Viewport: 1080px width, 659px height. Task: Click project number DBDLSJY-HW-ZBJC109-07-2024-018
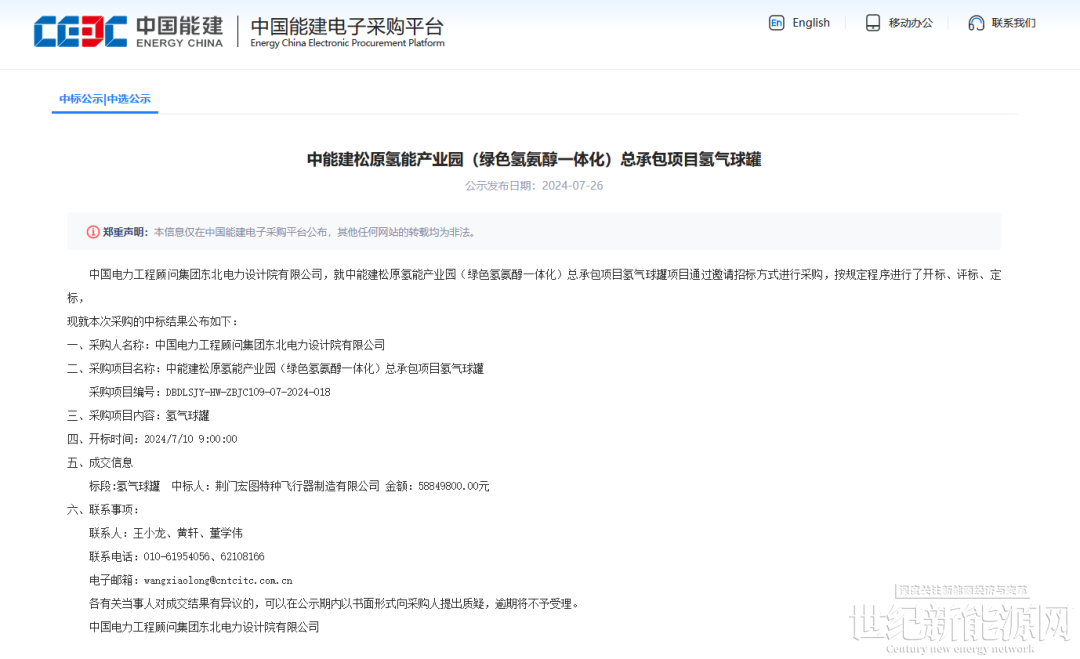pyautogui.click(x=248, y=393)
